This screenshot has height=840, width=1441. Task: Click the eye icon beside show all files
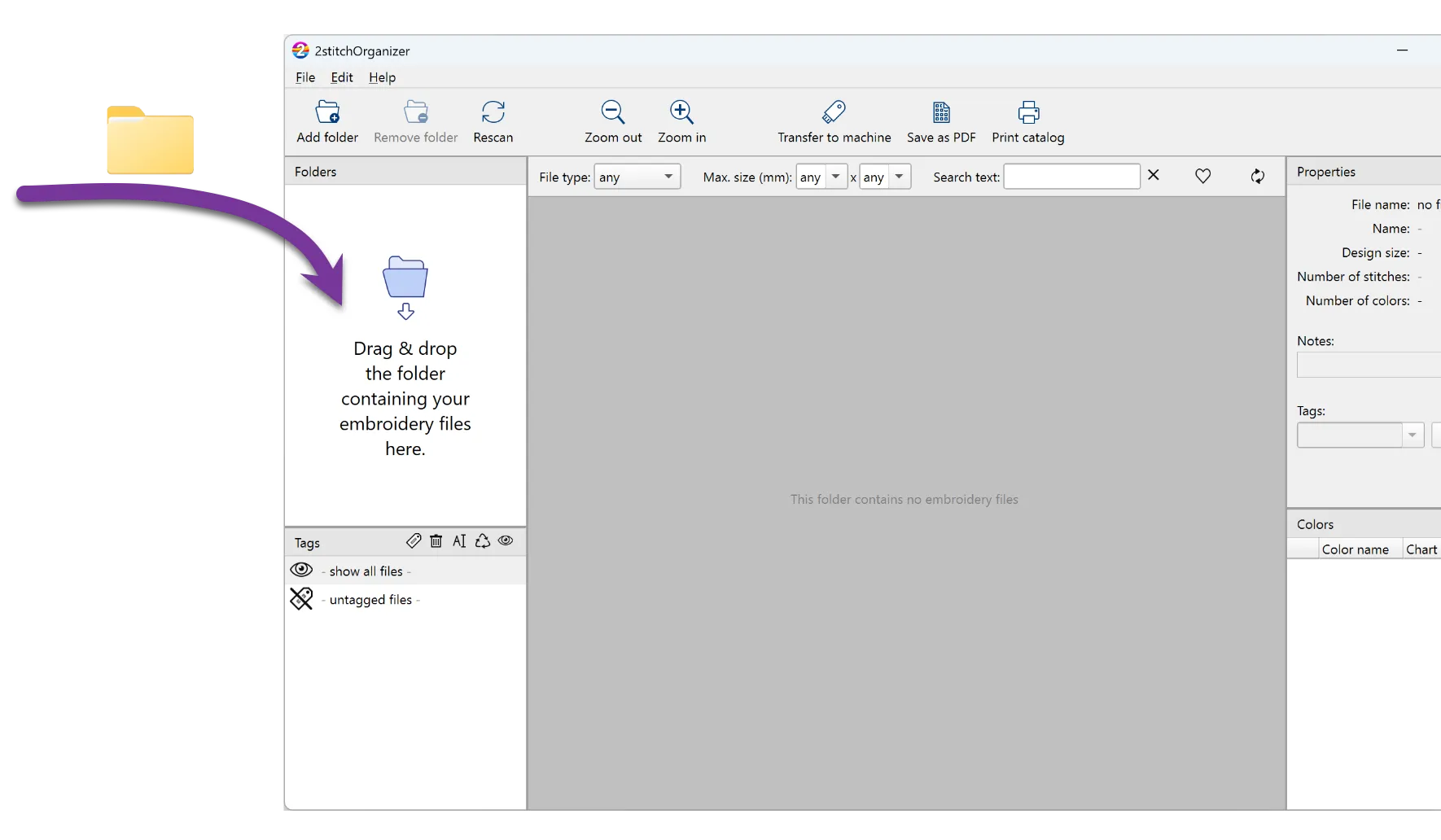pos(301,570)
